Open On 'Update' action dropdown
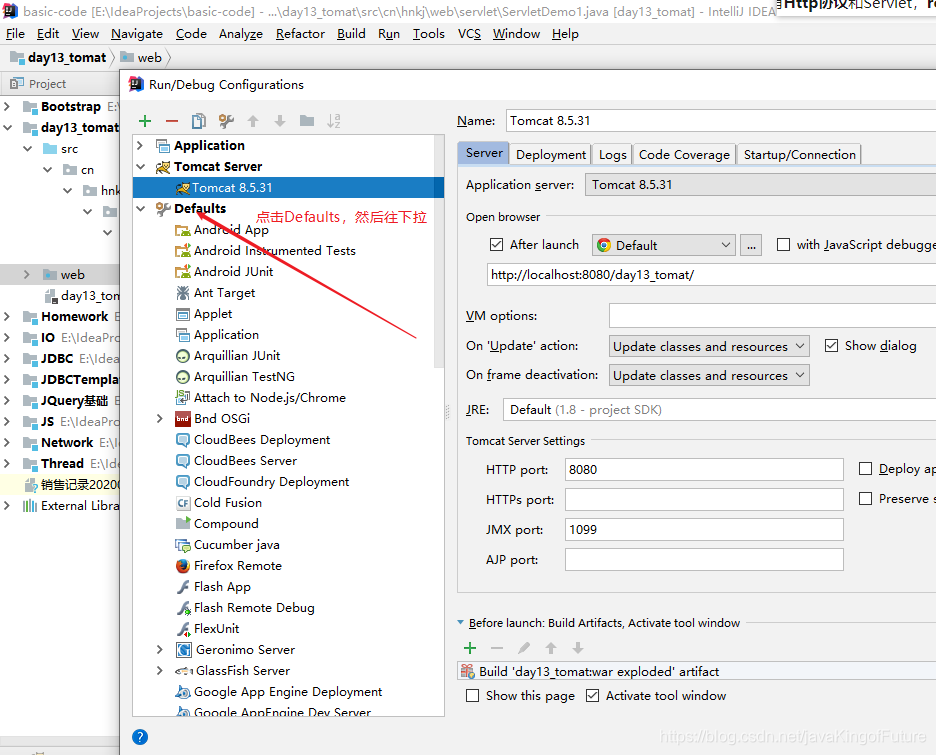The width and height of the screenshot is (936, 755). (709, 346)
